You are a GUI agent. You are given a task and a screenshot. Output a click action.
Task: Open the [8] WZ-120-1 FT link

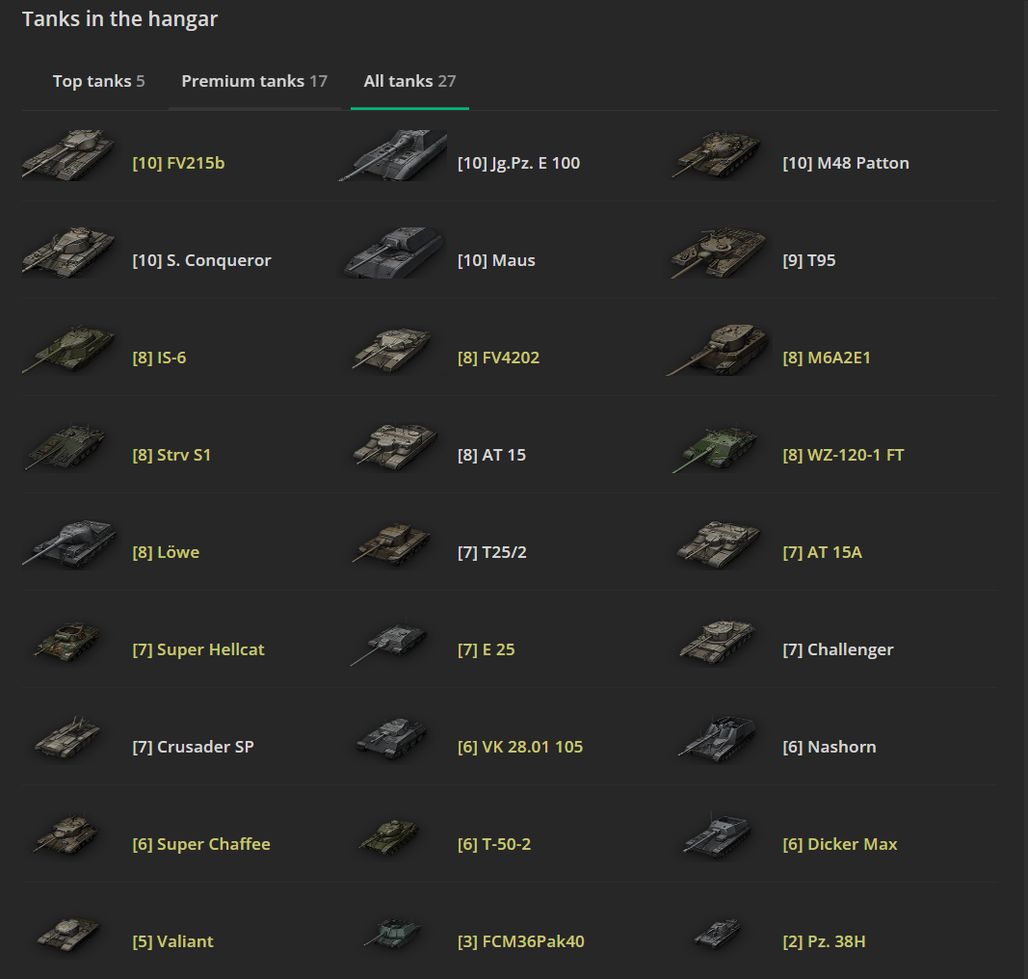(843, 455)
